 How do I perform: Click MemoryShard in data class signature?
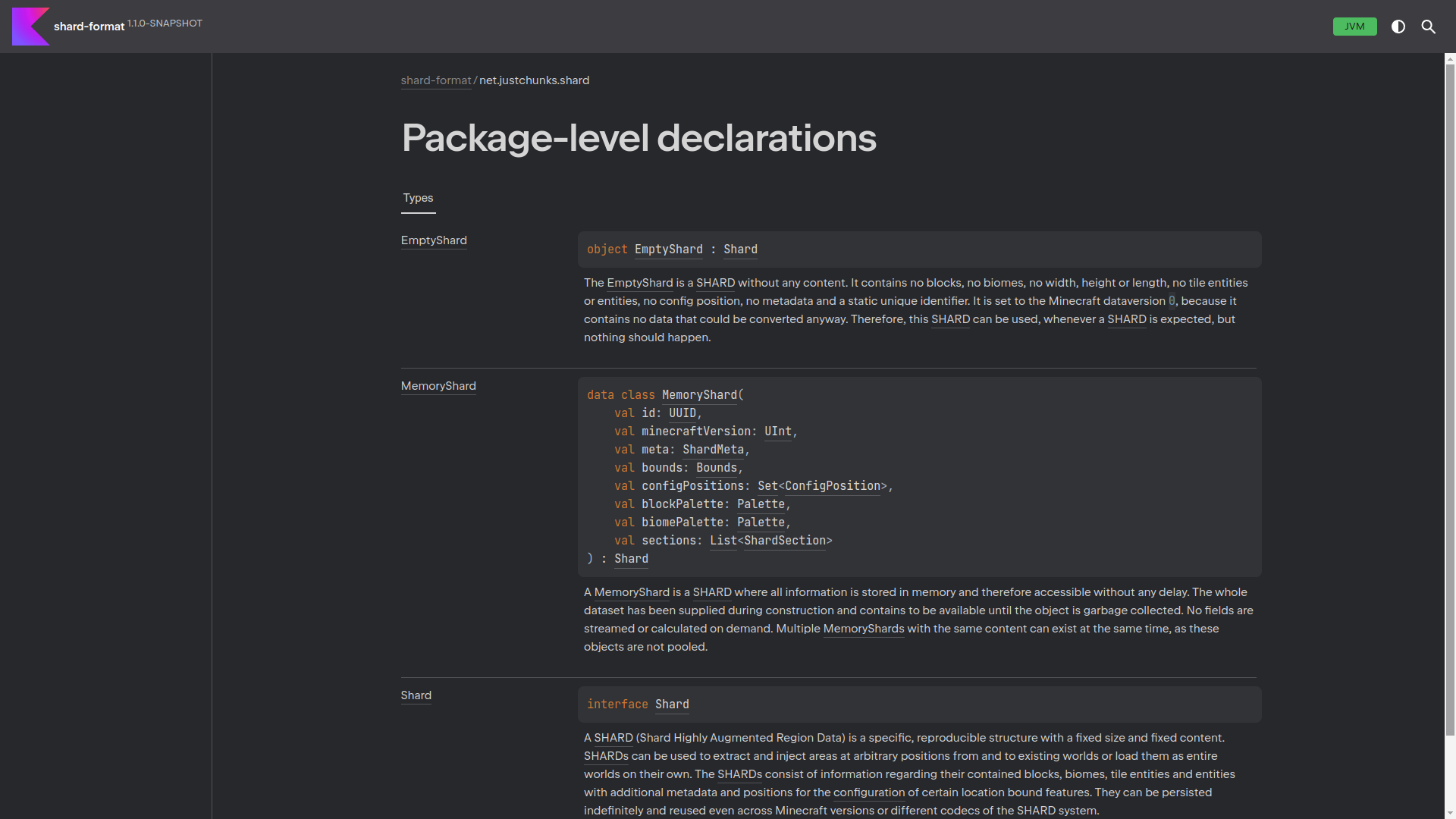699,395
